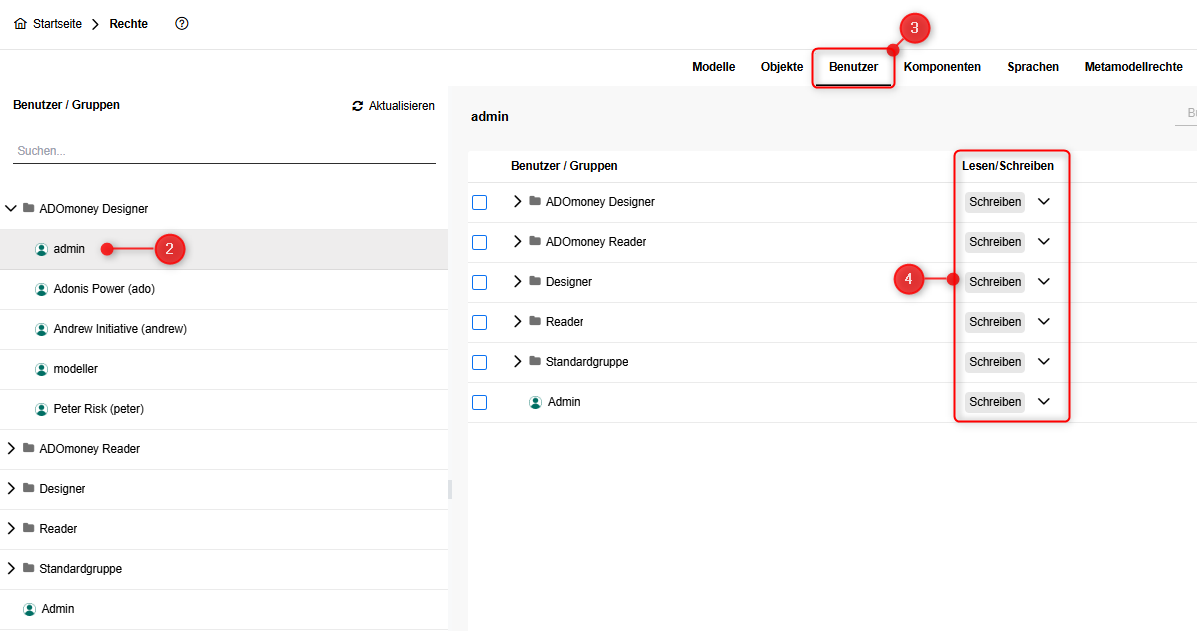Viewport: 1197px width, 631px height.
Task: Click the Lesen/Schreiben column header
Action: coord(1008,166)
